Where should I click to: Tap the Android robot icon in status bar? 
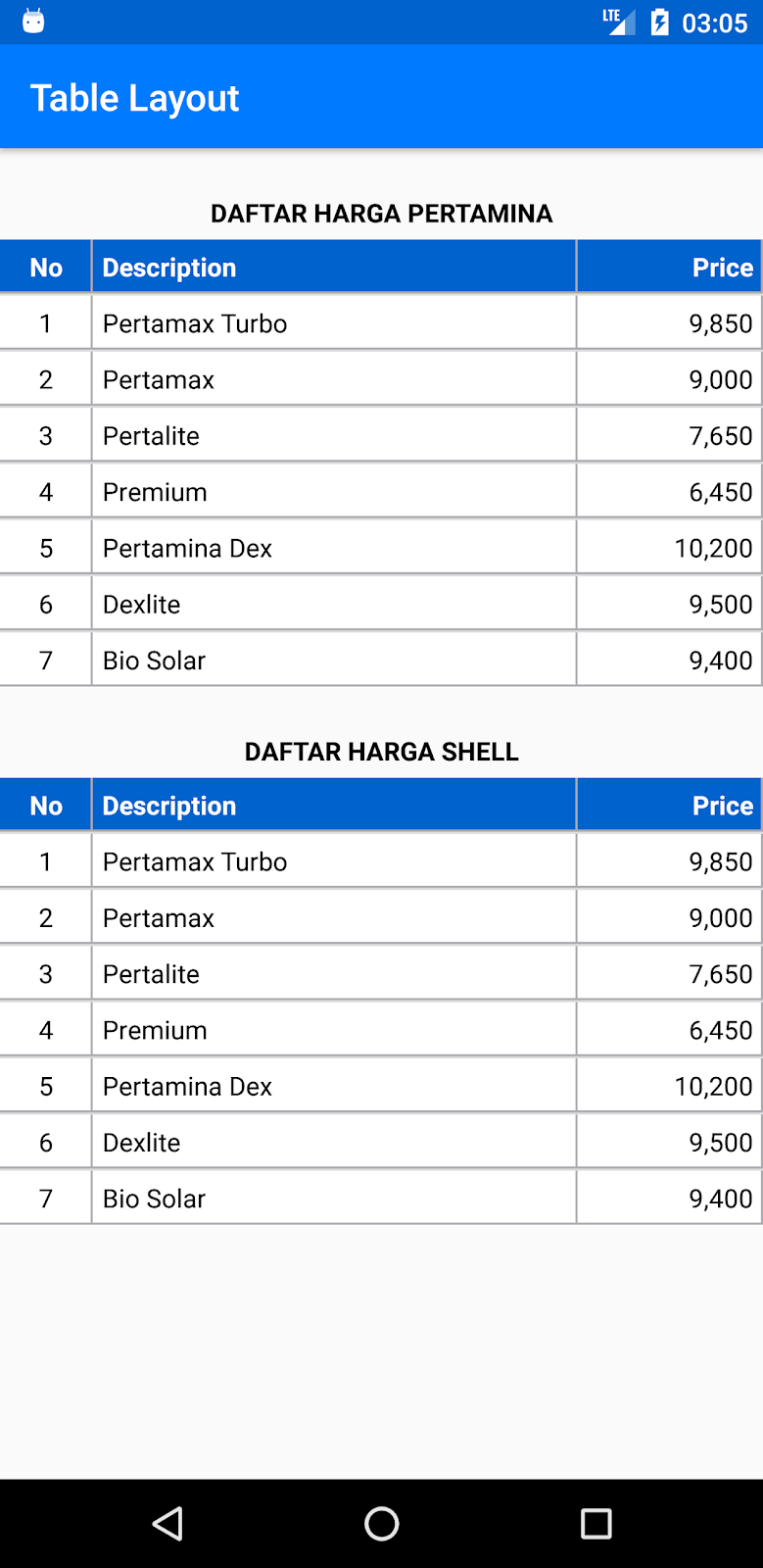click(x=35, y=20)
